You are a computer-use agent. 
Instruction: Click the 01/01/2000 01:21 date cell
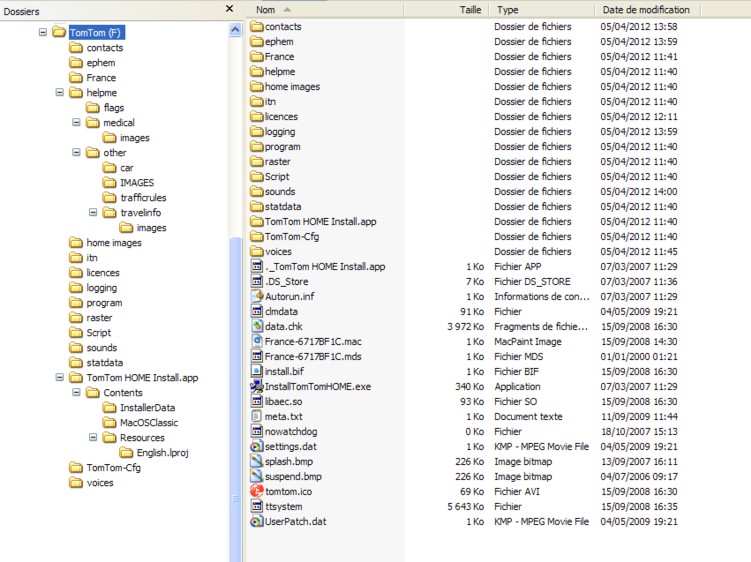pos(639,356)
